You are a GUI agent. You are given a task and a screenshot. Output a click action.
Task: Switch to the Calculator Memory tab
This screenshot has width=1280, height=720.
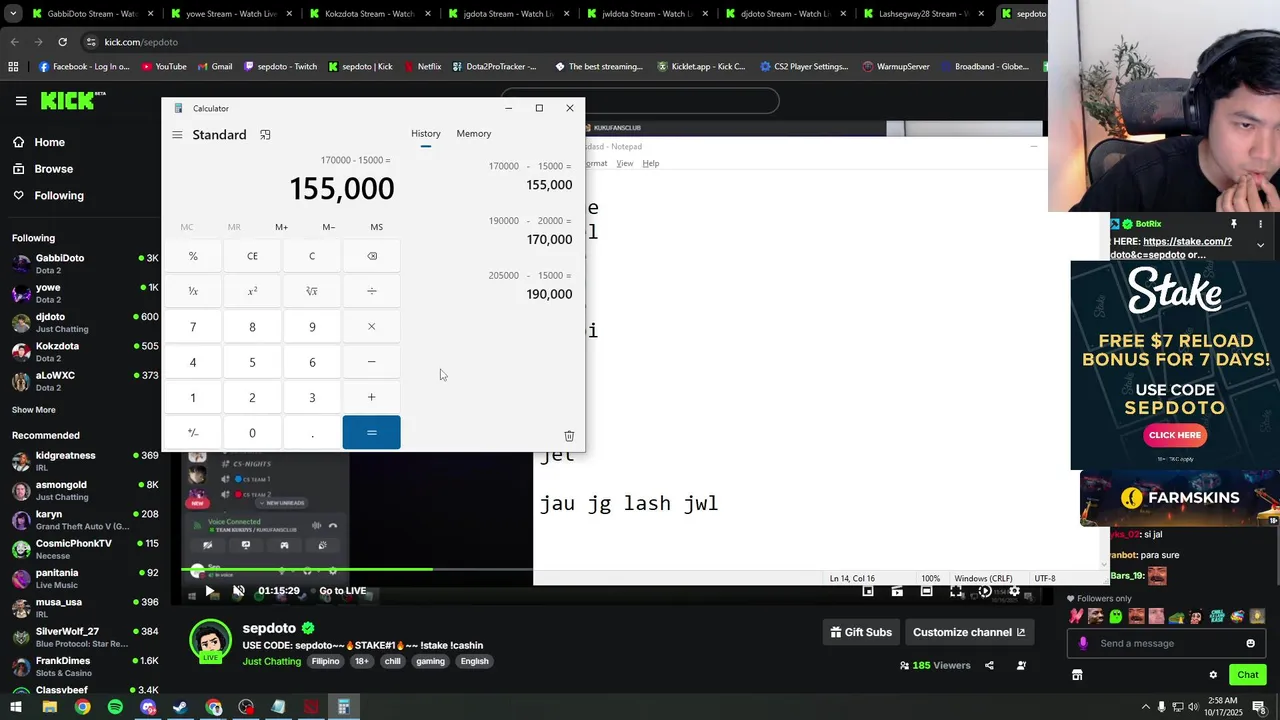(x=474, y=134)
